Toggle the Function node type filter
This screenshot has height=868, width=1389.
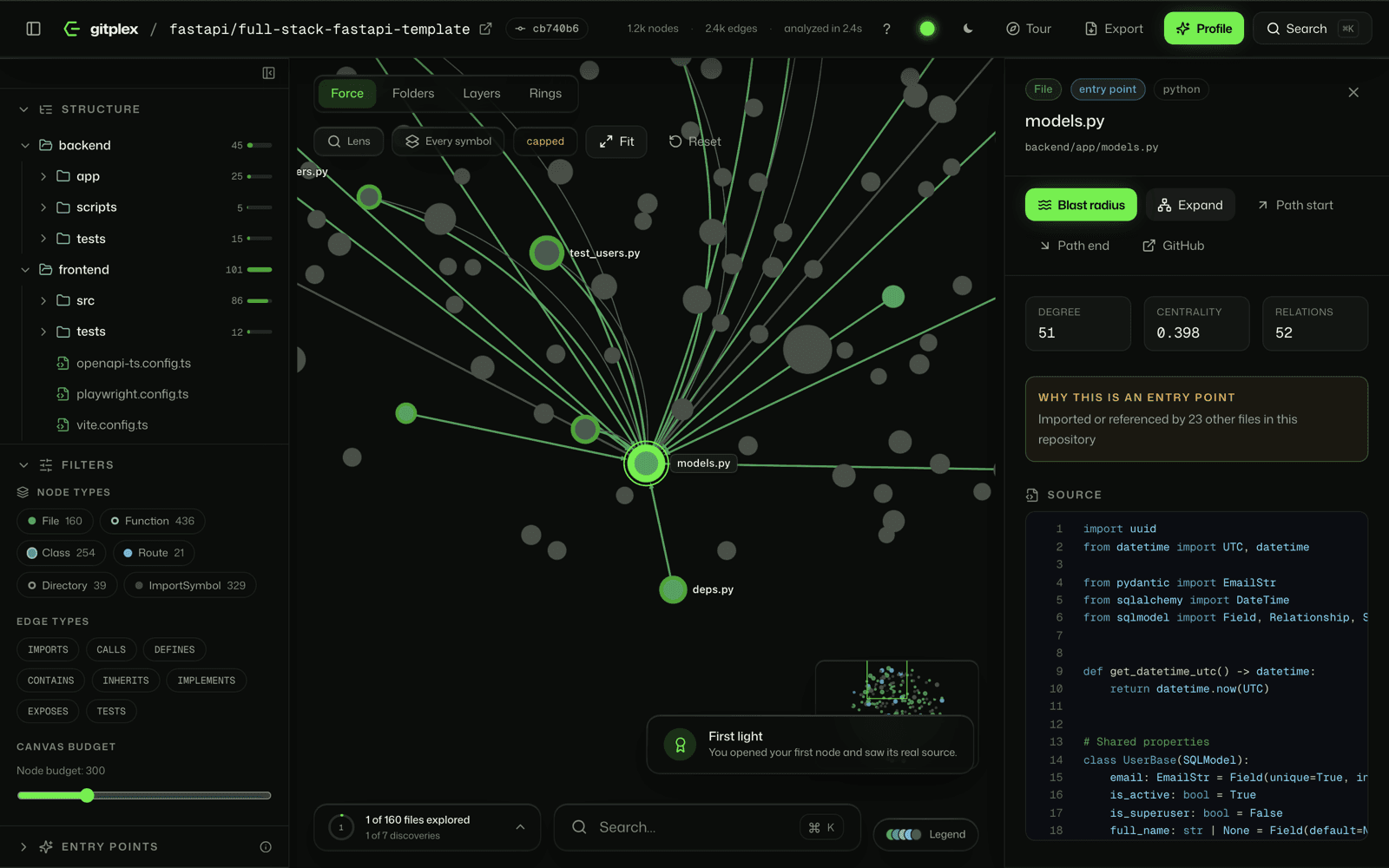tap(152, 521)
